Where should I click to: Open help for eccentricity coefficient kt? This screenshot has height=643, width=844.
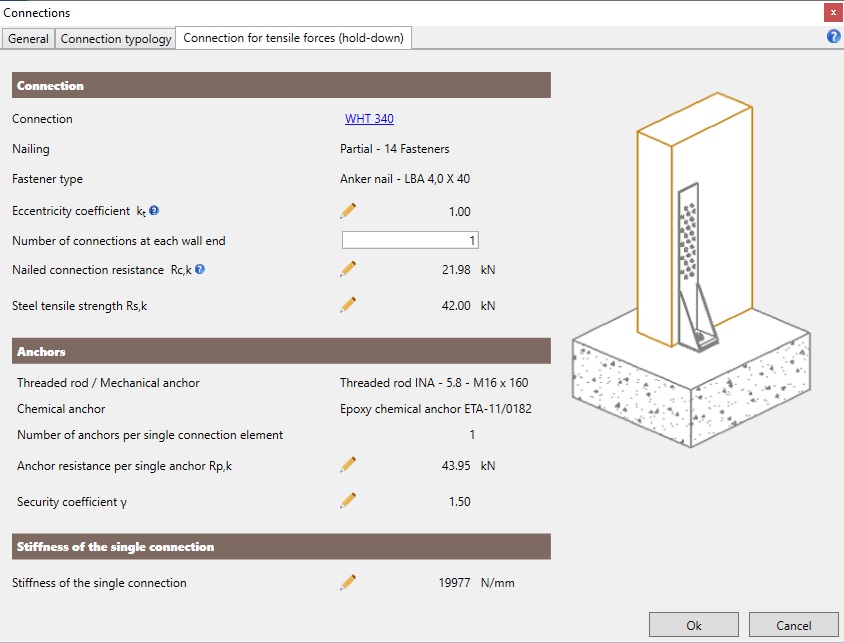click(154, 210)
